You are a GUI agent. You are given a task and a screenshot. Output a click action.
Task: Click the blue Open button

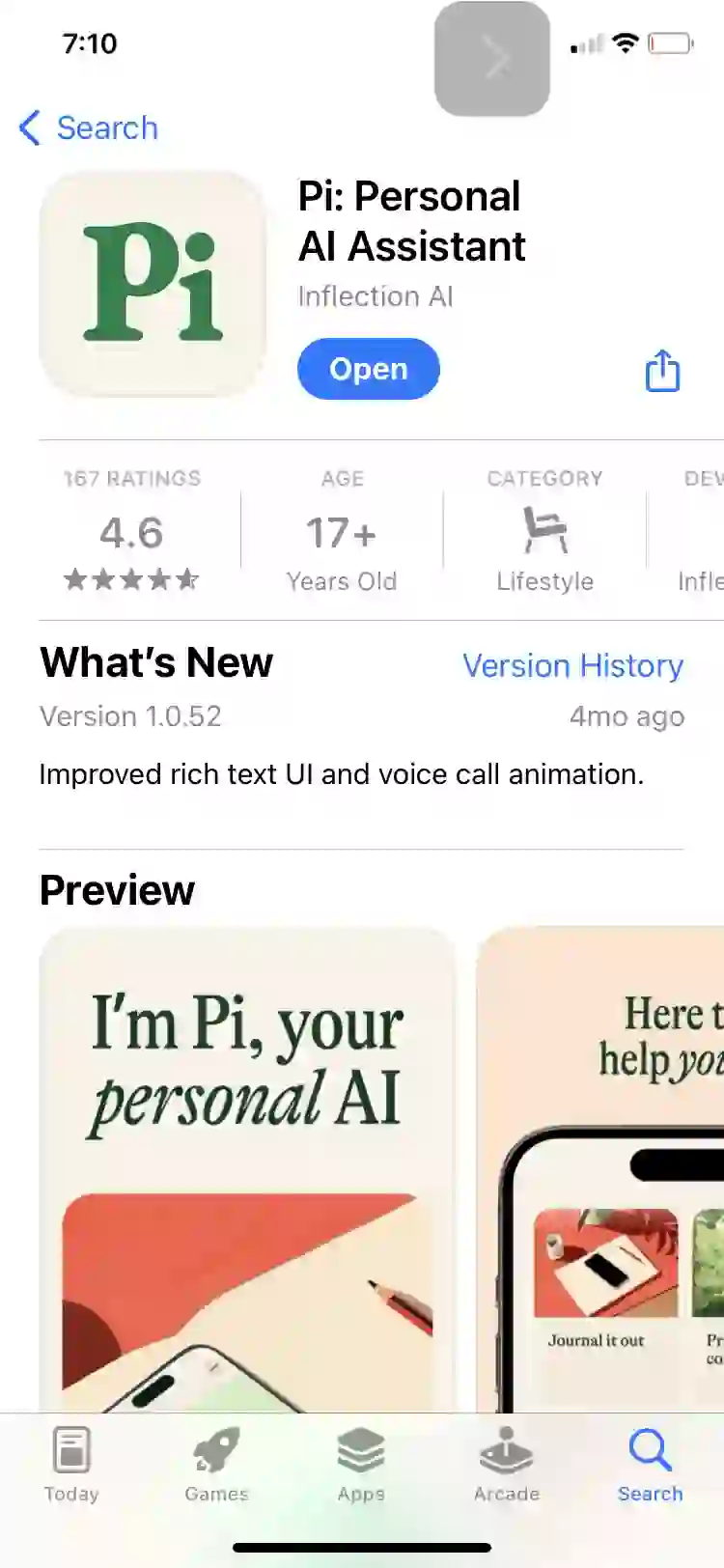[369, 369]
